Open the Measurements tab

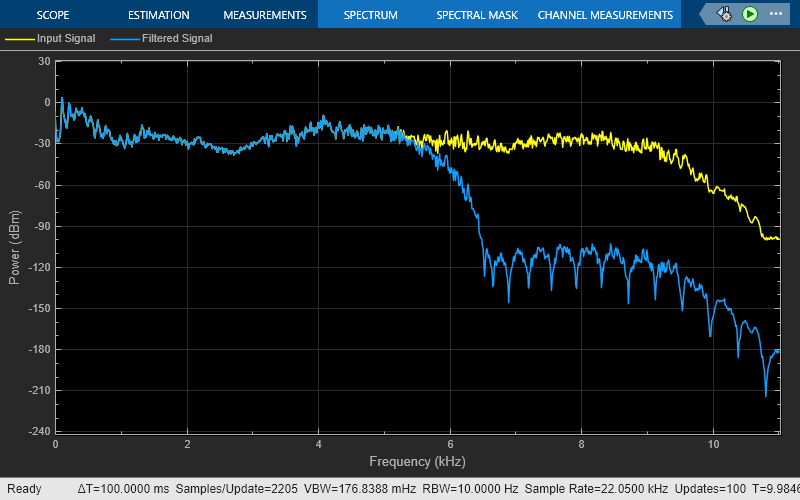pyautogui.click(x=264, y=15)
